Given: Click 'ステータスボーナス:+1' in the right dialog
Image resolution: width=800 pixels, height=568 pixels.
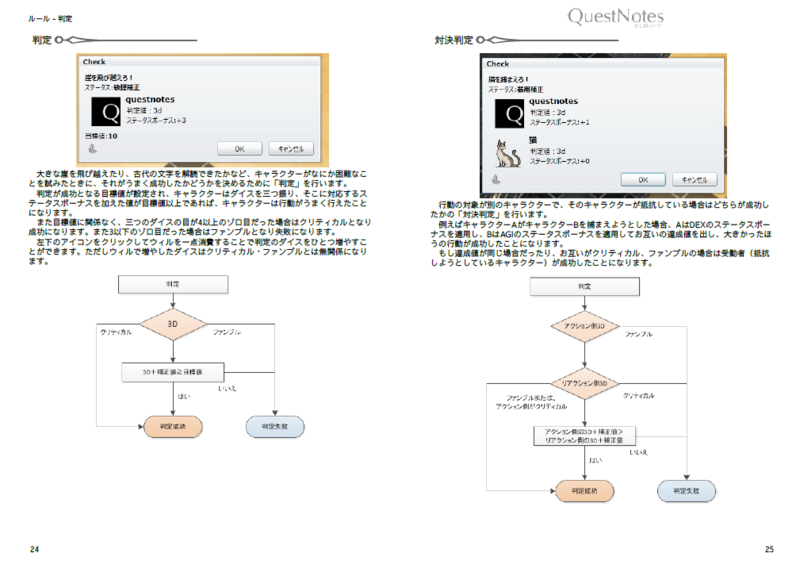Looking at the screenshot, I should 559,122.
